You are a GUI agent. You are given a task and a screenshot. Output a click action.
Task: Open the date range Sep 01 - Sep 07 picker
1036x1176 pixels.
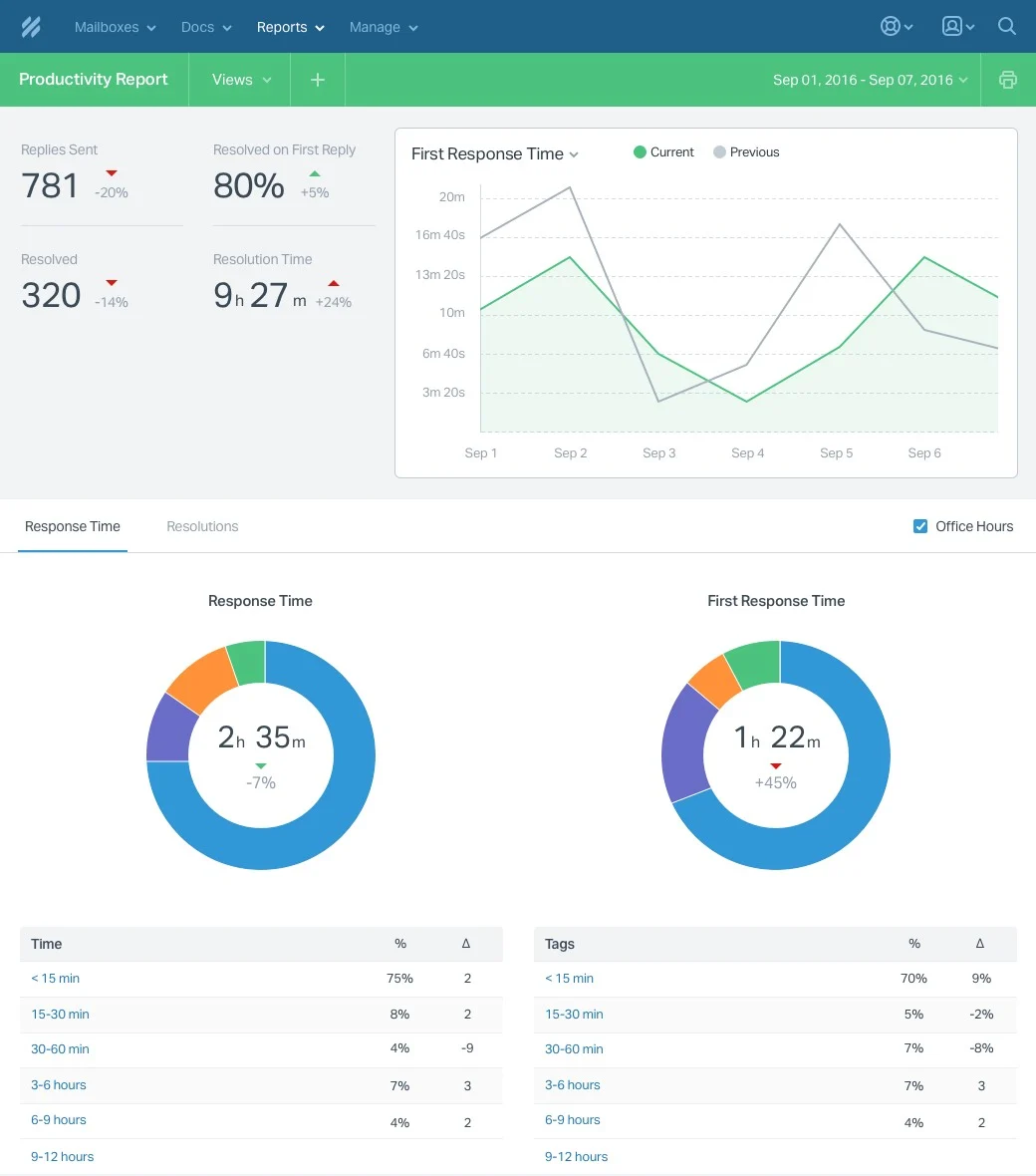870,80
